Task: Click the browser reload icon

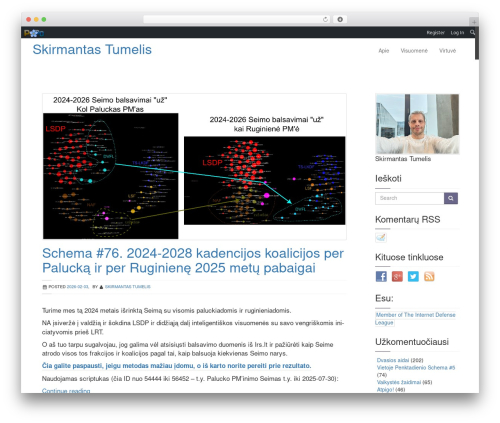Action: click(325, 19)
